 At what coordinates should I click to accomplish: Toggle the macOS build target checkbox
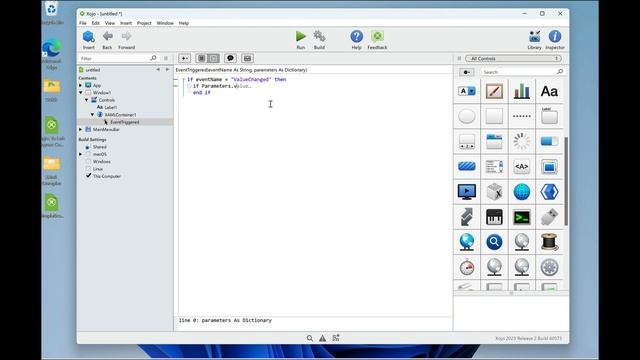[x=88, y=154]
